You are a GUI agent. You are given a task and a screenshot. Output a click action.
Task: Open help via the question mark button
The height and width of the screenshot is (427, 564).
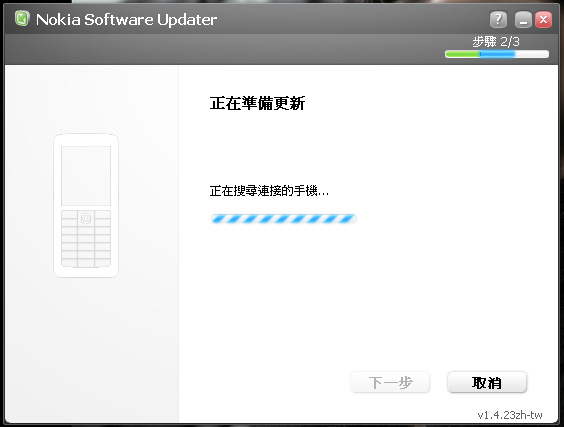(x=498, y=19)
